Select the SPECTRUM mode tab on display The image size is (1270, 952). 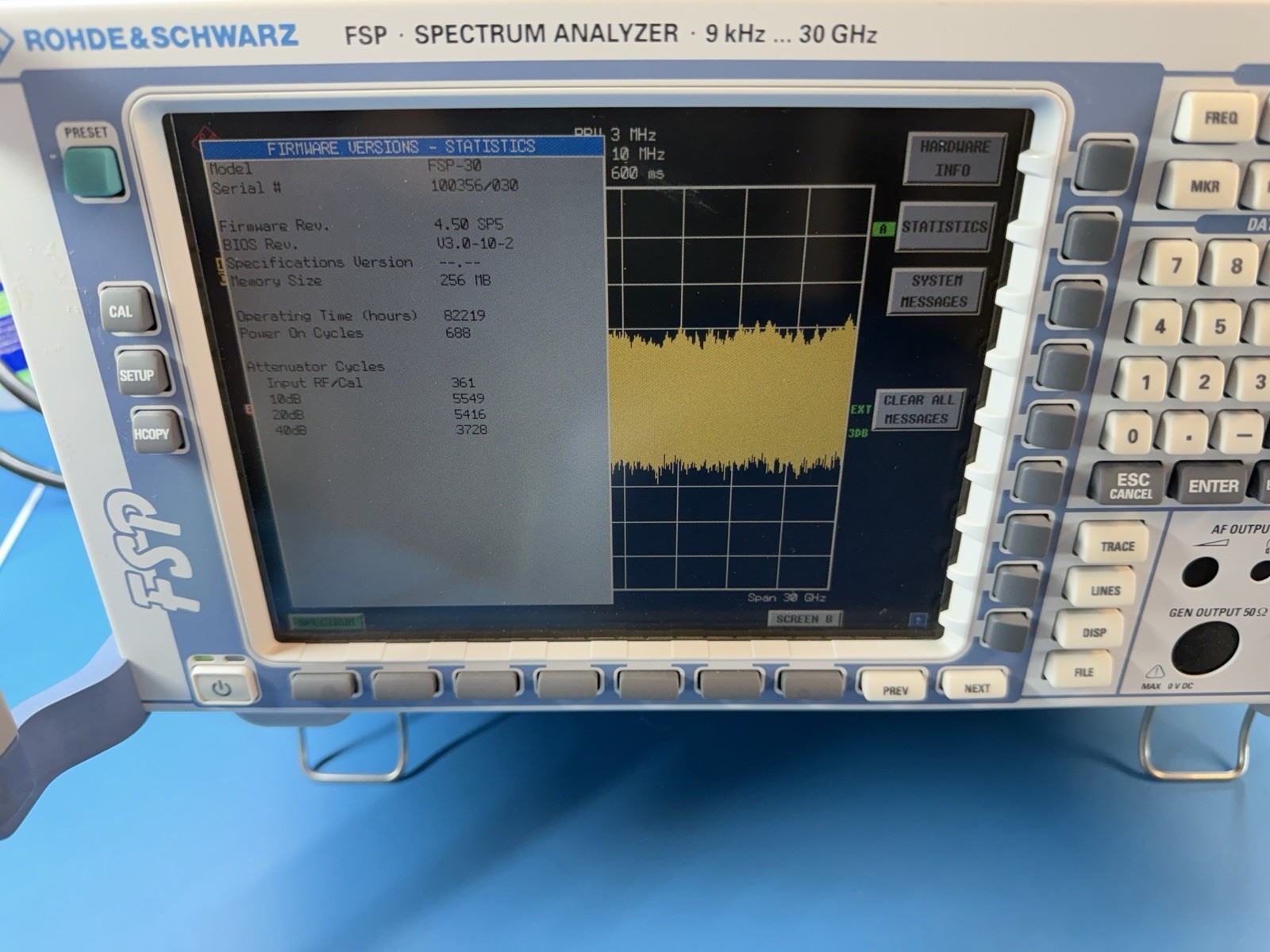pyautogui.click(x=326, y=622)
